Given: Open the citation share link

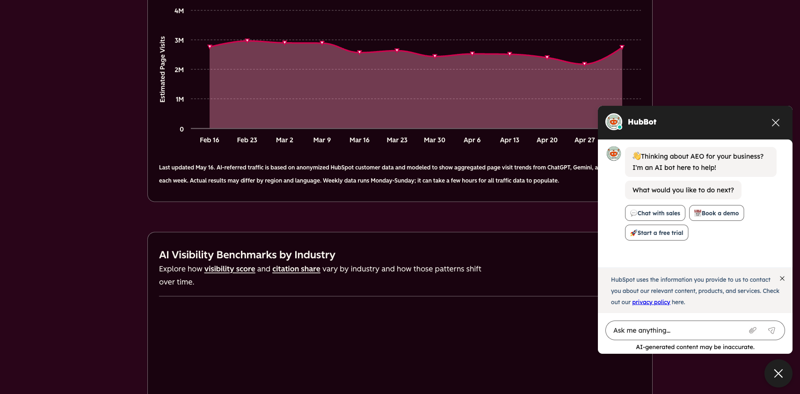Looking at the screenshot, I should 296,269.
